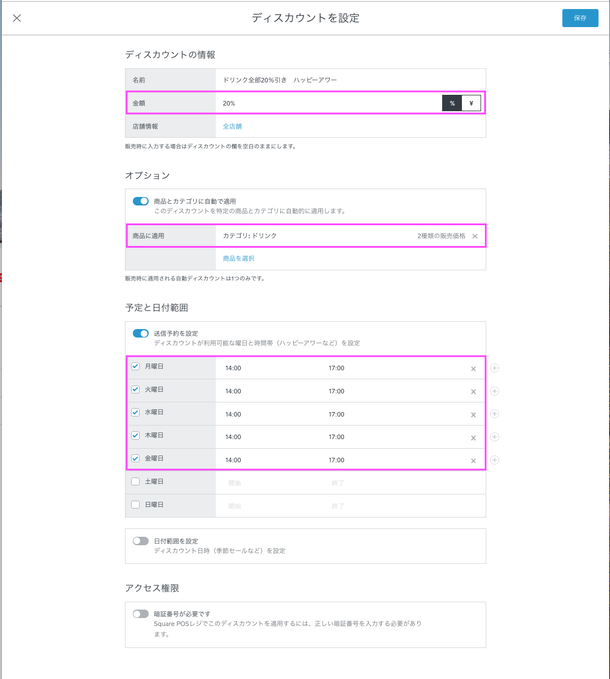The height and width of the screenshot is (679, 610).
Task: Check the 日曜日 checkbox
Action: [x=136, y=504]
